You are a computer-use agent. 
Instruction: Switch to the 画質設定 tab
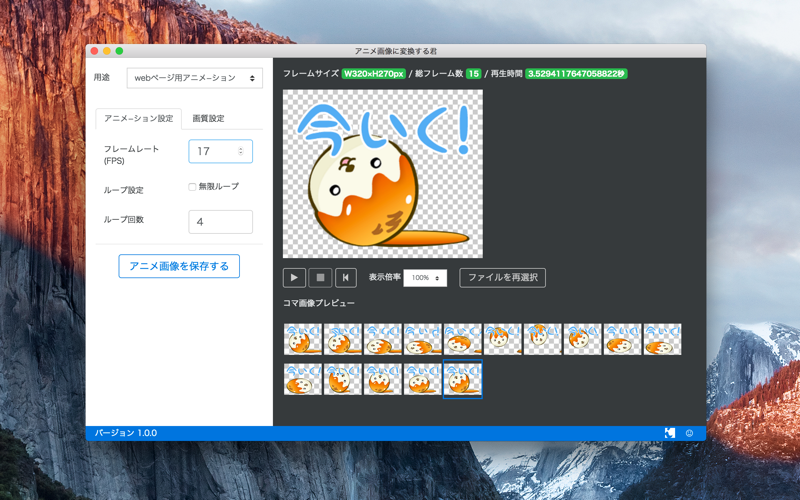[x=208, y=118]
